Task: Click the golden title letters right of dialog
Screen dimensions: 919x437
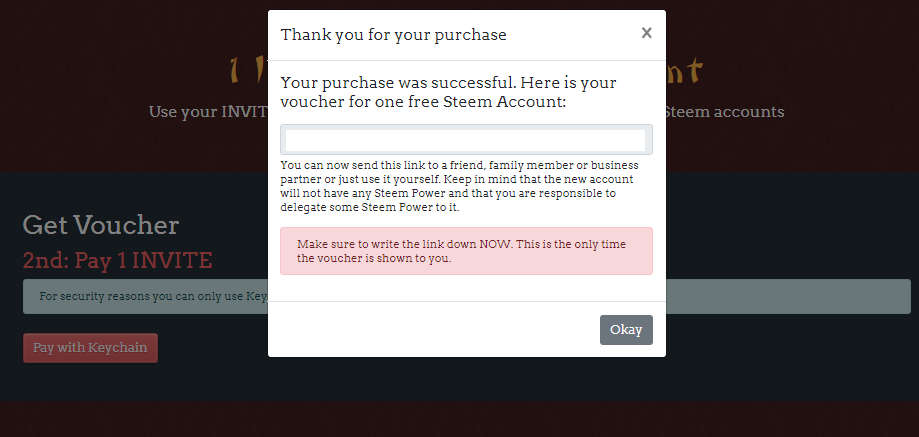Action: click(x=685, y=72)
